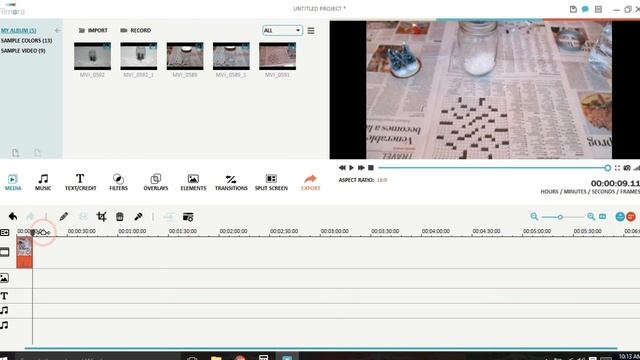Open the voiceover microphone tool
This screenshot has width=640, height=360.
tap(138, 216)
